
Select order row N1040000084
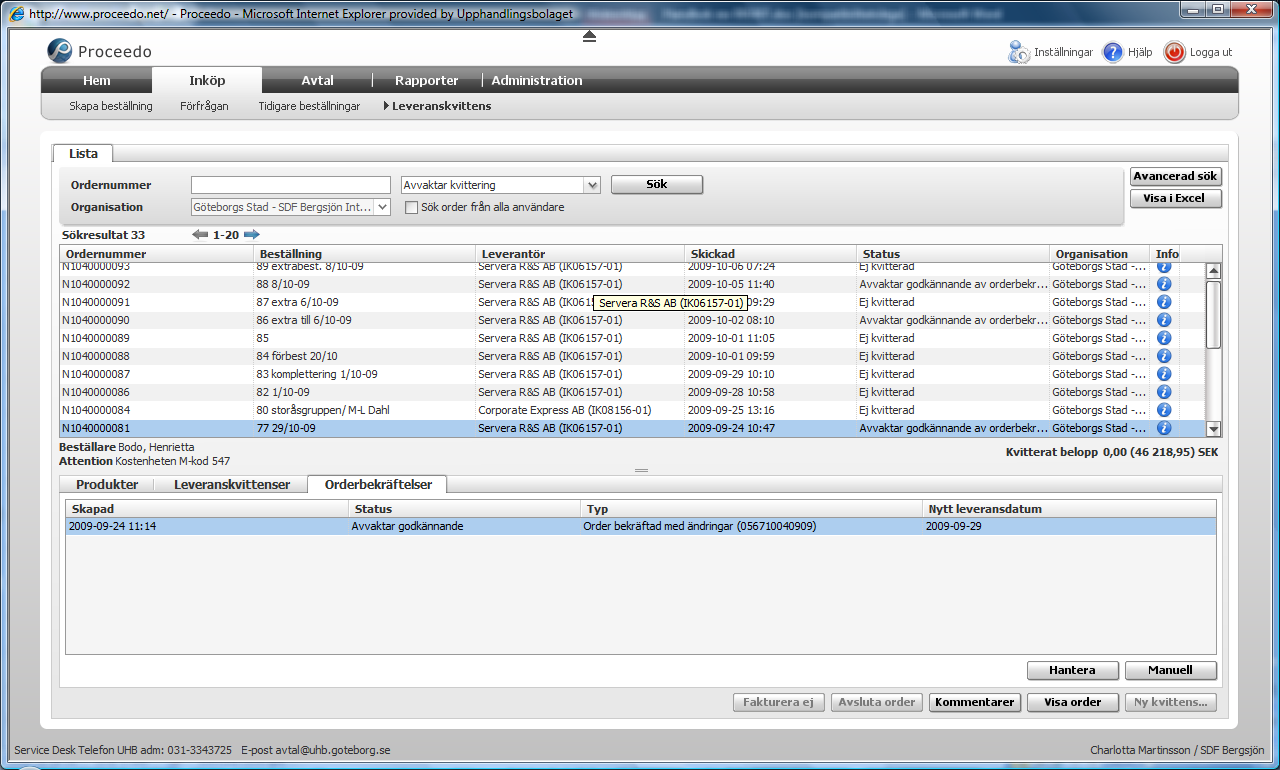[x=632, y=410]
